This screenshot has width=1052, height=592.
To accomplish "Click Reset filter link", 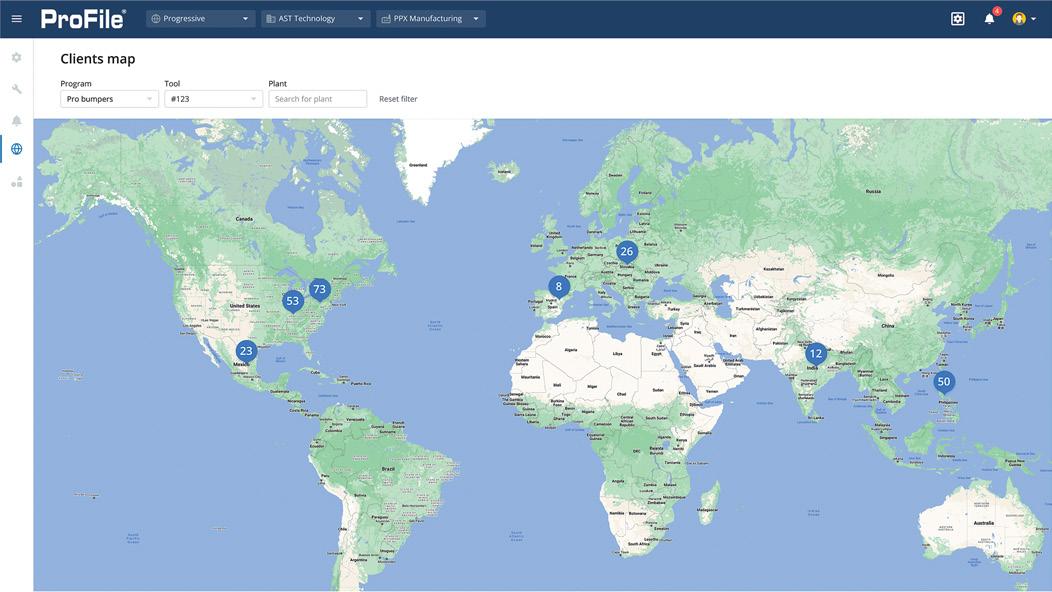I will (398, 99).
